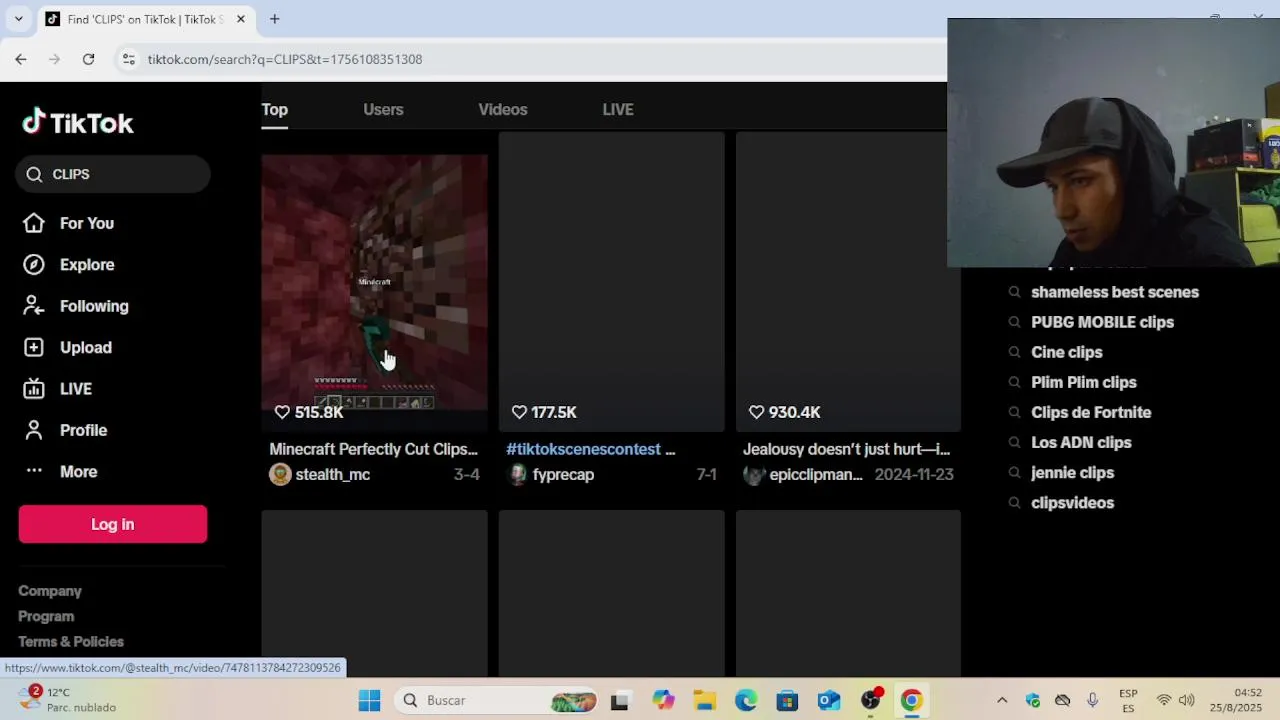Screen dimensions: 1280x720
Task: Open Microsoft Store from the taskbar
Action: pyautogui.click(x=787, y=700)
